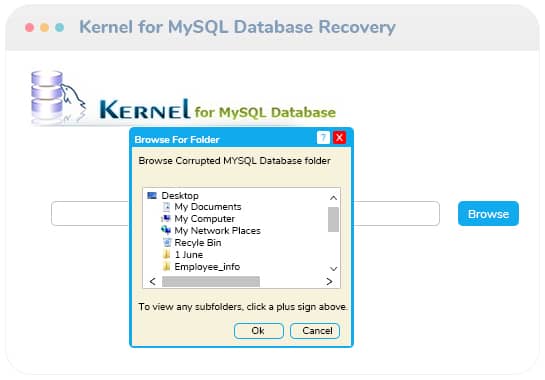Click the scroll right arrow in folder list

click(x=329, y=281)
